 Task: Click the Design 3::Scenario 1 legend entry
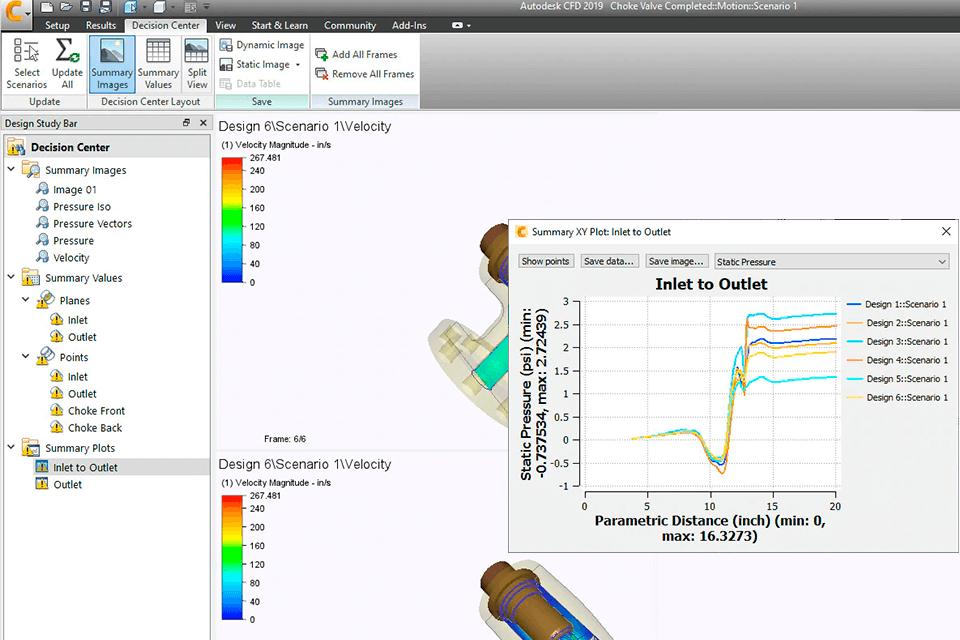click(x=897, y=342)
